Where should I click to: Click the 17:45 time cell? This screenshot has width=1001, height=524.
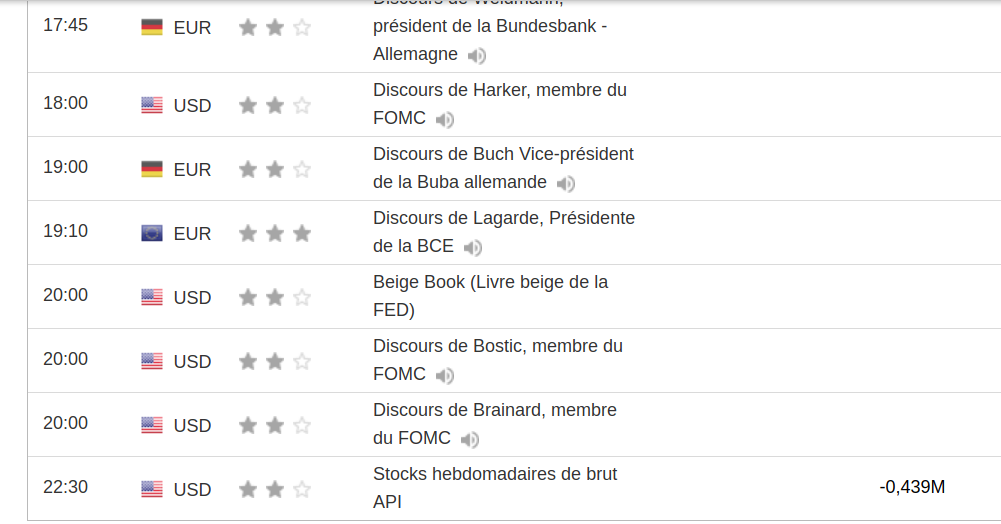[x=65, y=25]
